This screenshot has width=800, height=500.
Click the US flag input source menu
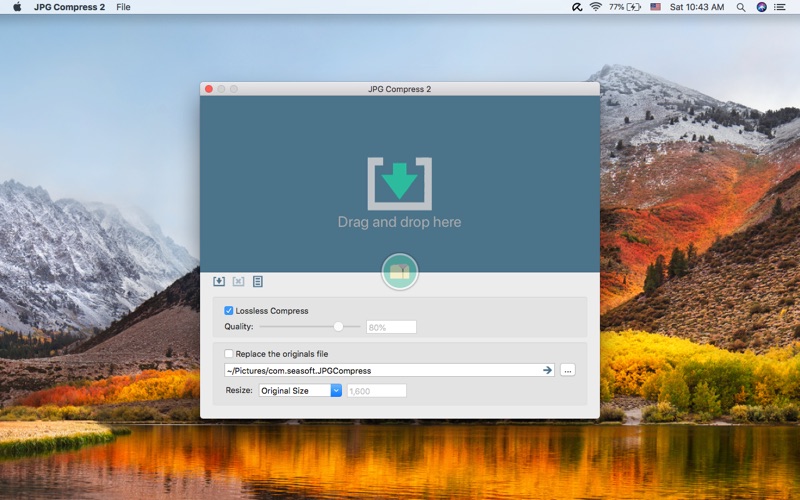(656, 7)
